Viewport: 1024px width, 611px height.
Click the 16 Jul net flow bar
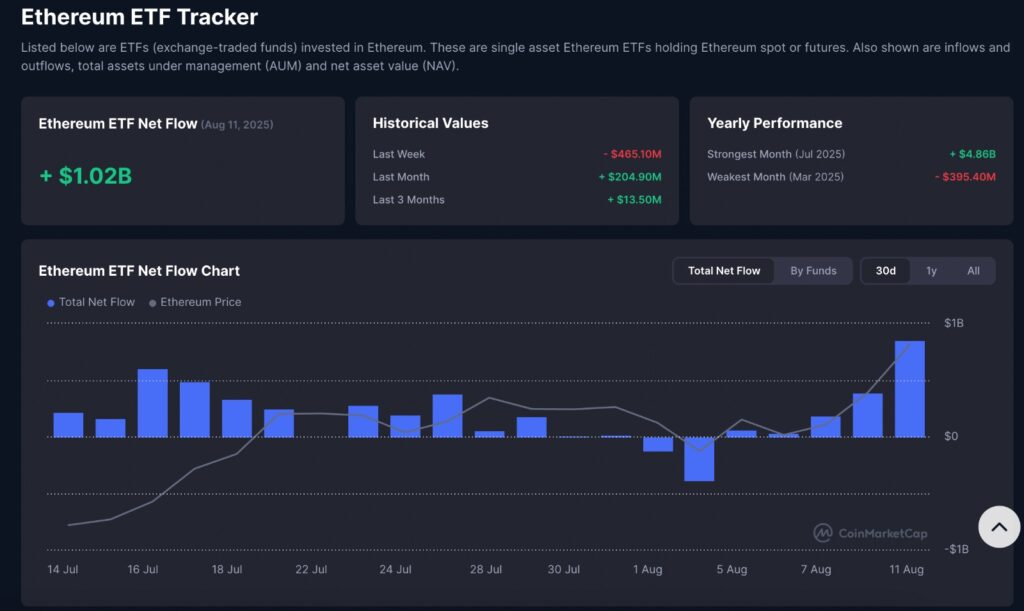152,403
